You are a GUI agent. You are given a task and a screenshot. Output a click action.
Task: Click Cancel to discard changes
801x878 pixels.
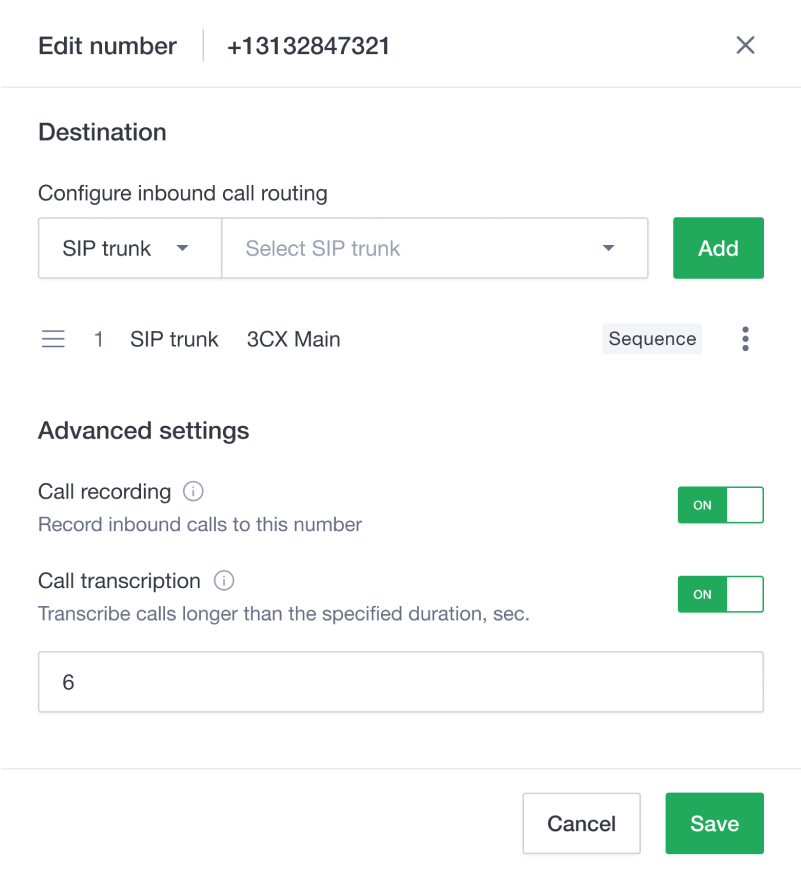click(581, 824)
